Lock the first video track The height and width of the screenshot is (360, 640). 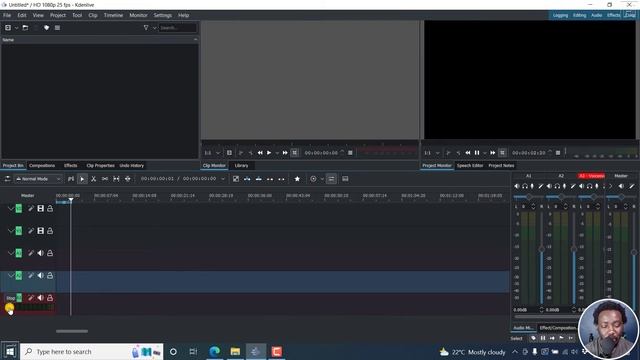tap(50, 209)
